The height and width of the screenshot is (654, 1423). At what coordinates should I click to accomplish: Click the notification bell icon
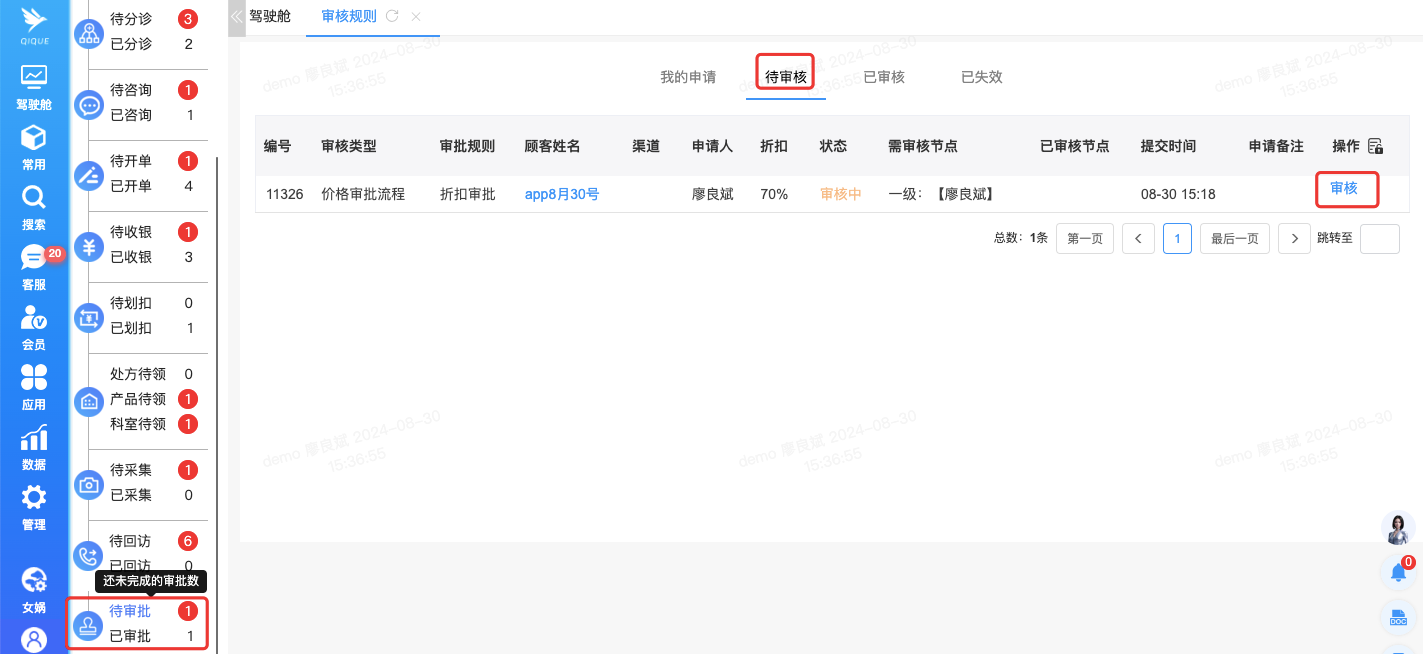coord(1399,573)
